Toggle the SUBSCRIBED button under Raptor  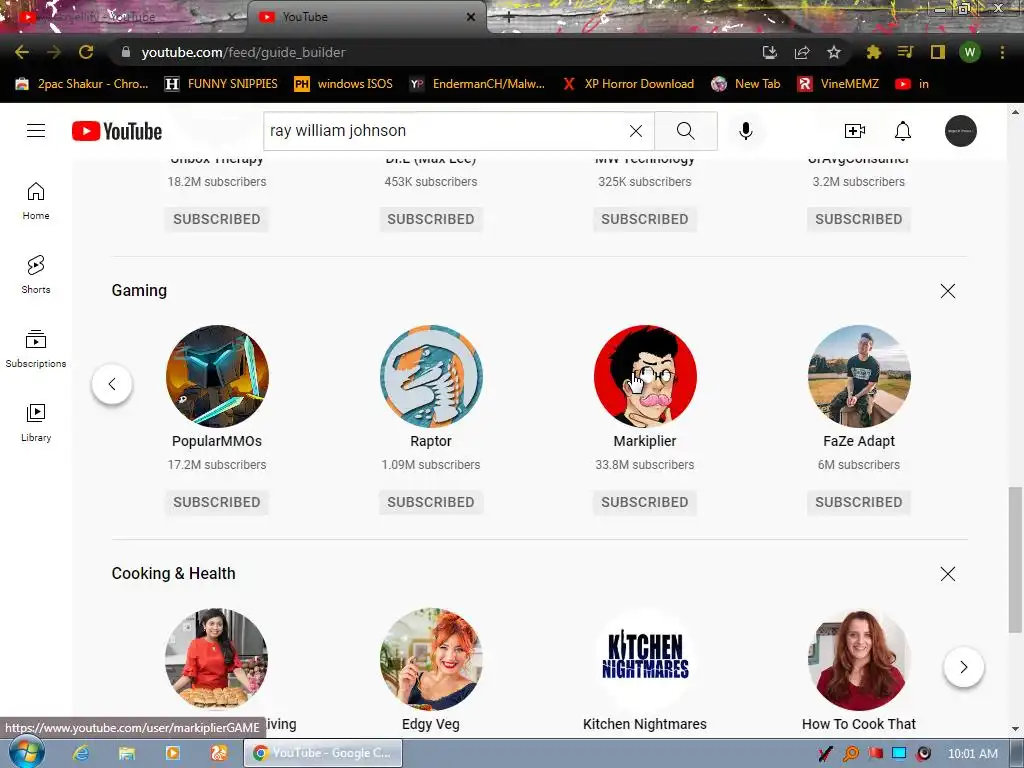[431, 502]
